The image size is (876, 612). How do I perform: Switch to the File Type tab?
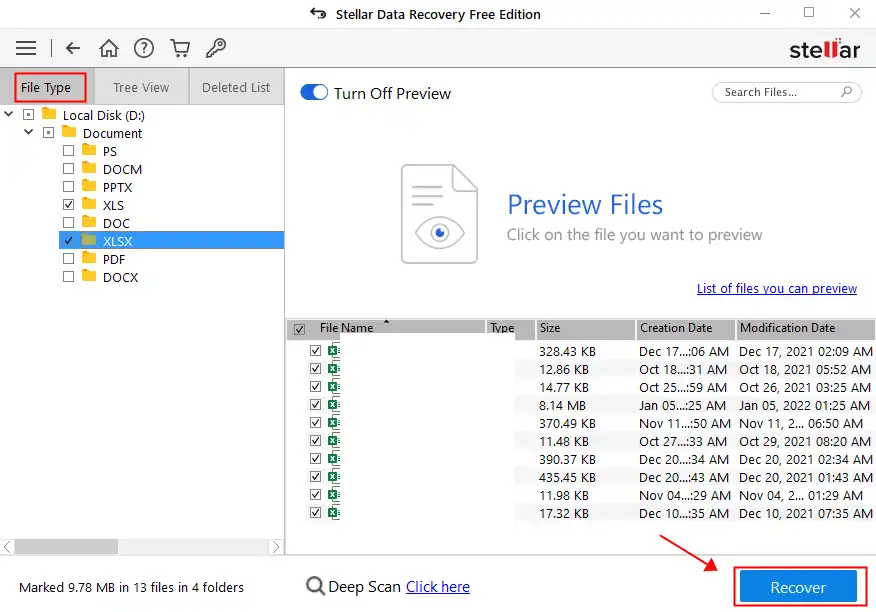pyautogui.click(x=47, y=87)
